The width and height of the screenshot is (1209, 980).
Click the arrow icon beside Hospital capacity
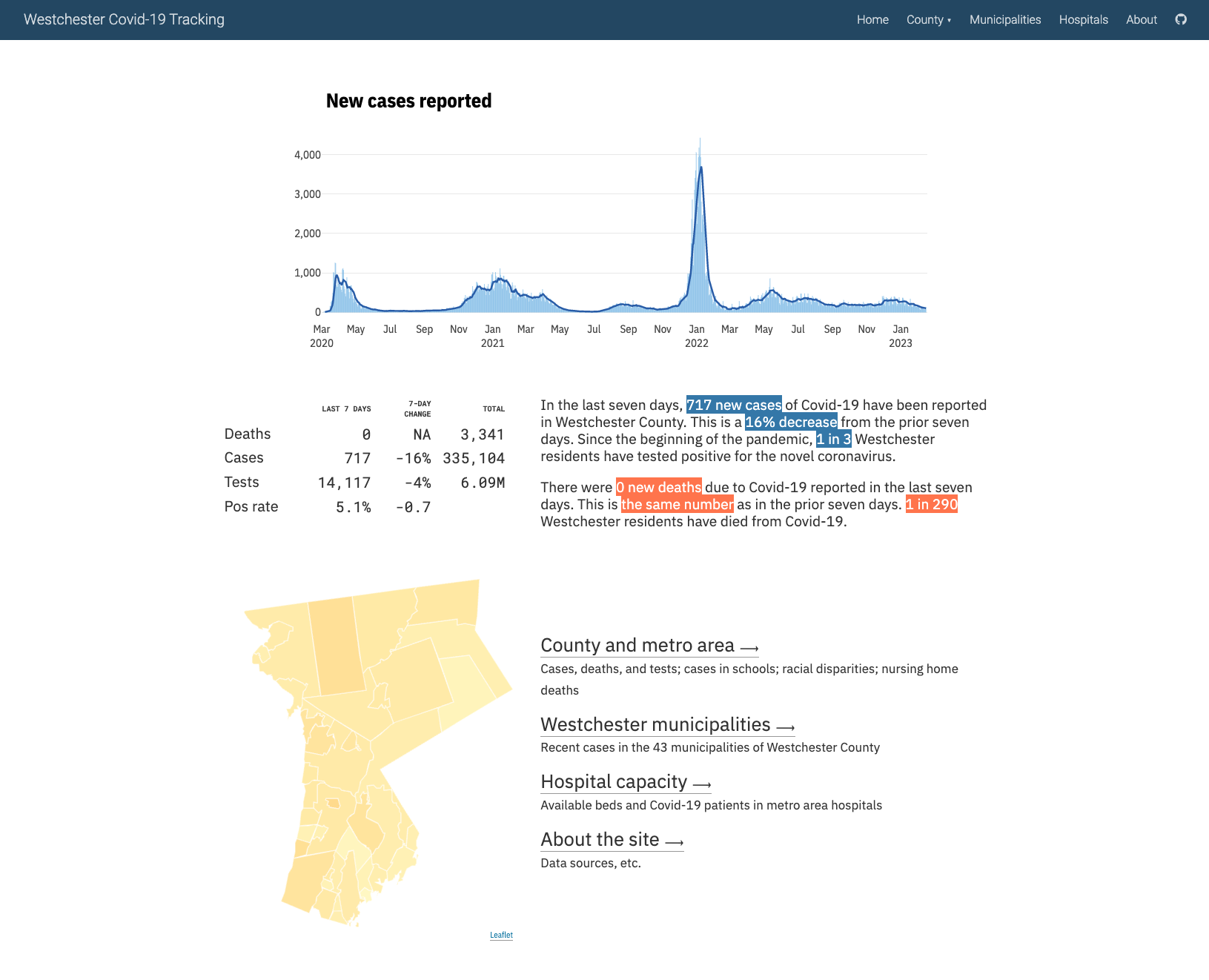[x=701, y=782]
